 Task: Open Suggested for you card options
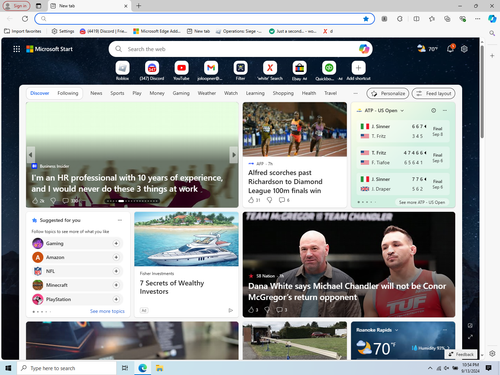120,220
